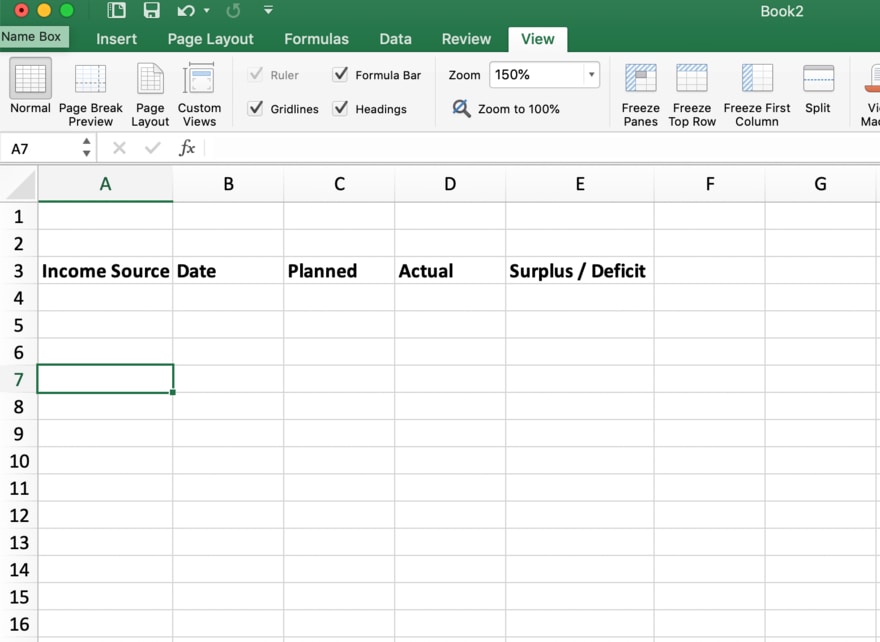Switch to Normal view
The image size is (880, 642).
click(30, 88)
